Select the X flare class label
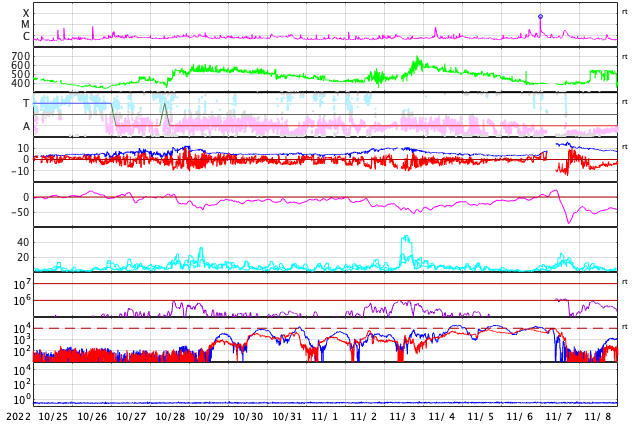 click(x=26, y=14)
